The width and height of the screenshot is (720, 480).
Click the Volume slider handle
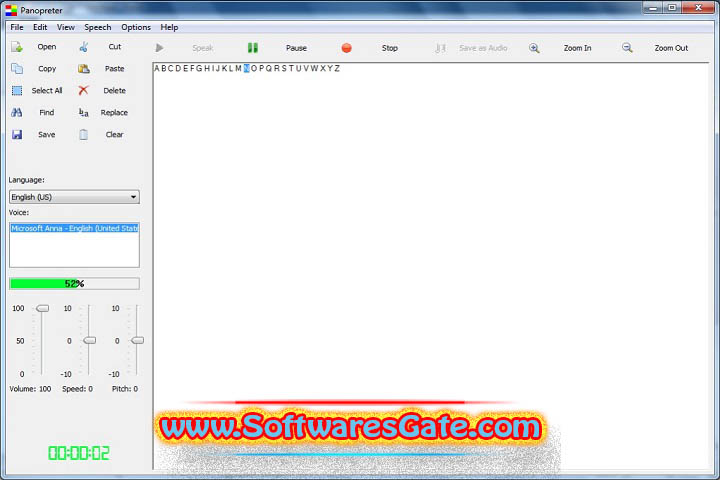pyautogui.click(x=42, y=308)
